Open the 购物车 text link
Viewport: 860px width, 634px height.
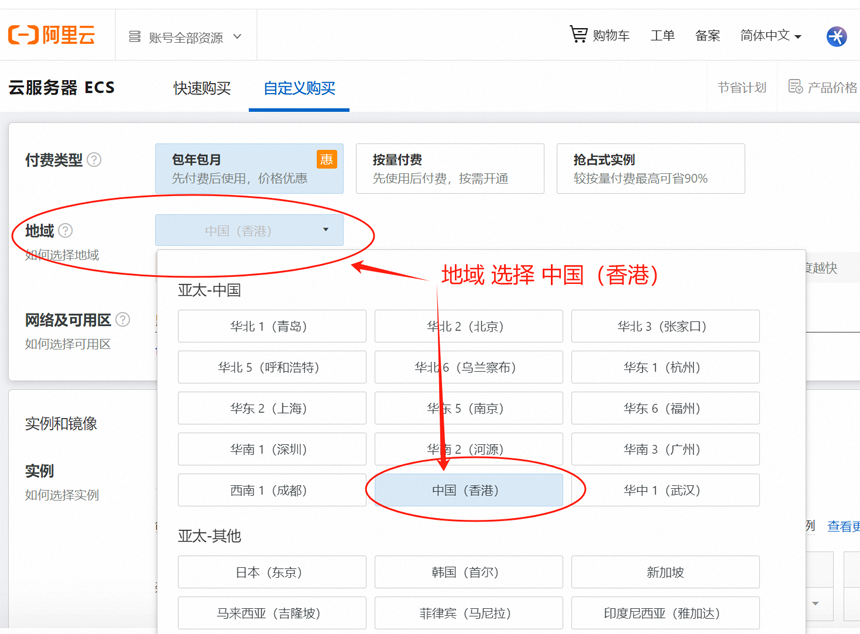(x=611, y=36)
